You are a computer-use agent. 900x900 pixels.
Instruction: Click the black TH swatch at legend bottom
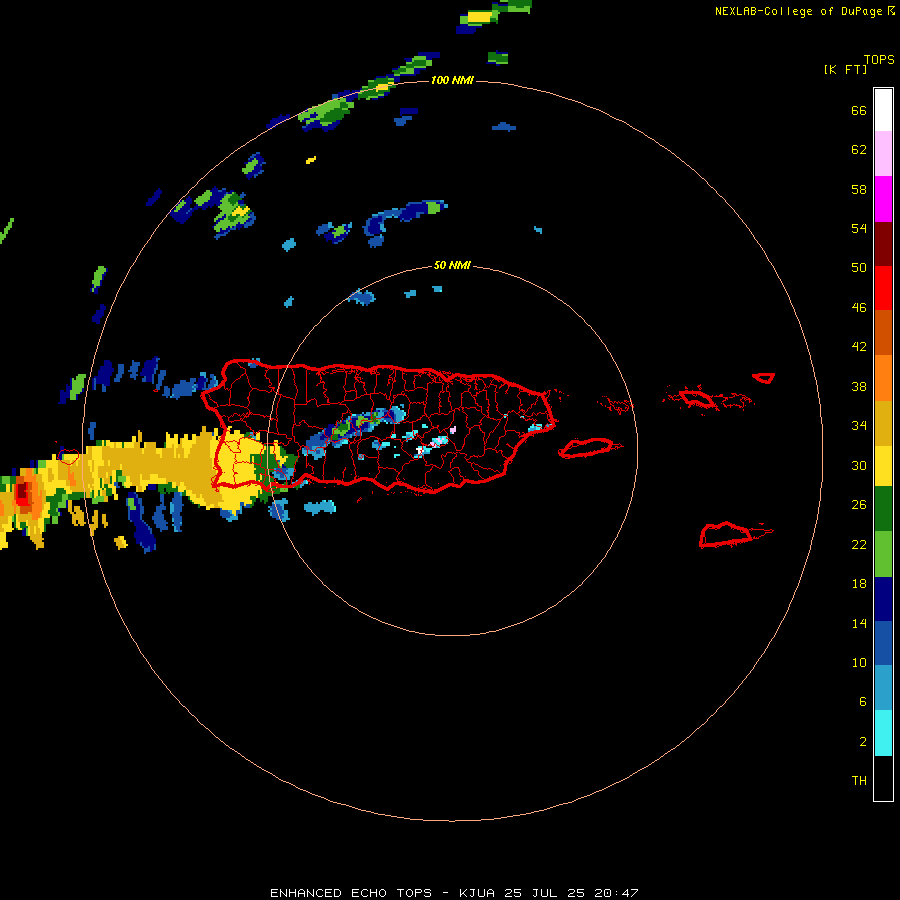coord(883,778)
